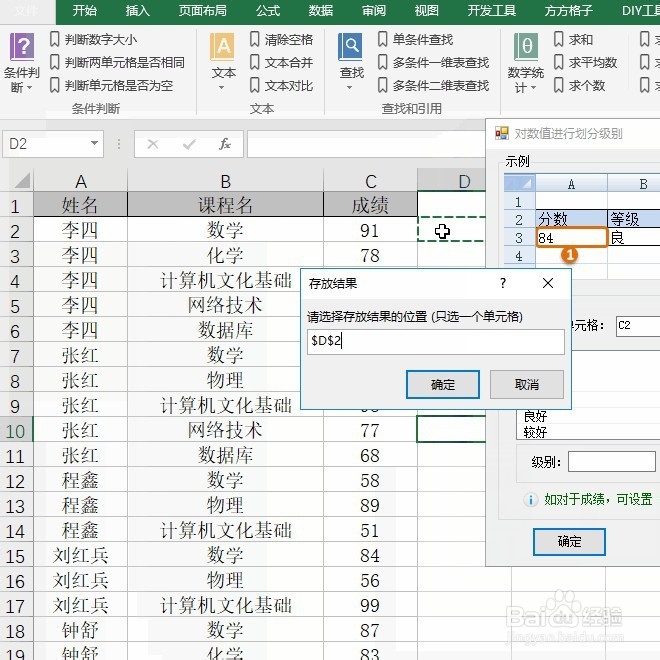Image resolution: width=660 pixels, height=660 pixels.
Task: Tick the 多条件二维表查找 checkbox
Action: [382, 85]
